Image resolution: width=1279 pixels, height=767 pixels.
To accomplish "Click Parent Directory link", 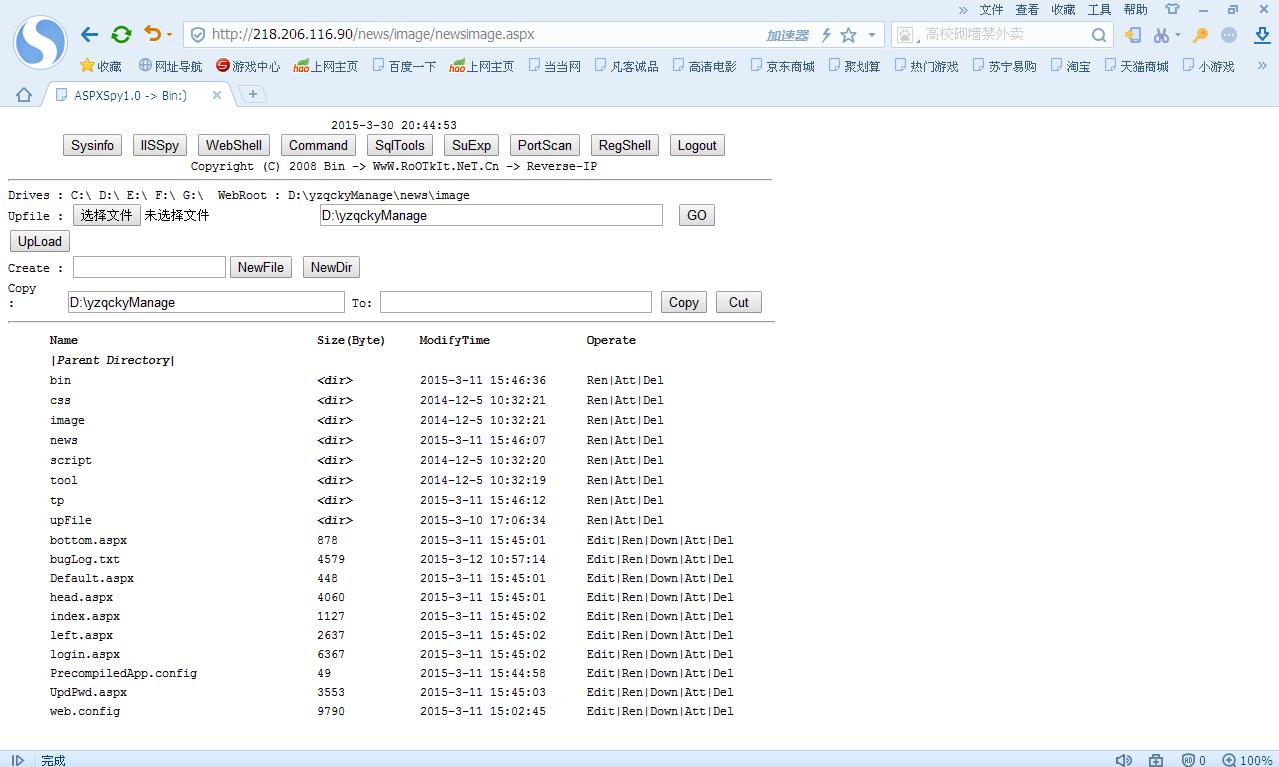I will 112,360.
